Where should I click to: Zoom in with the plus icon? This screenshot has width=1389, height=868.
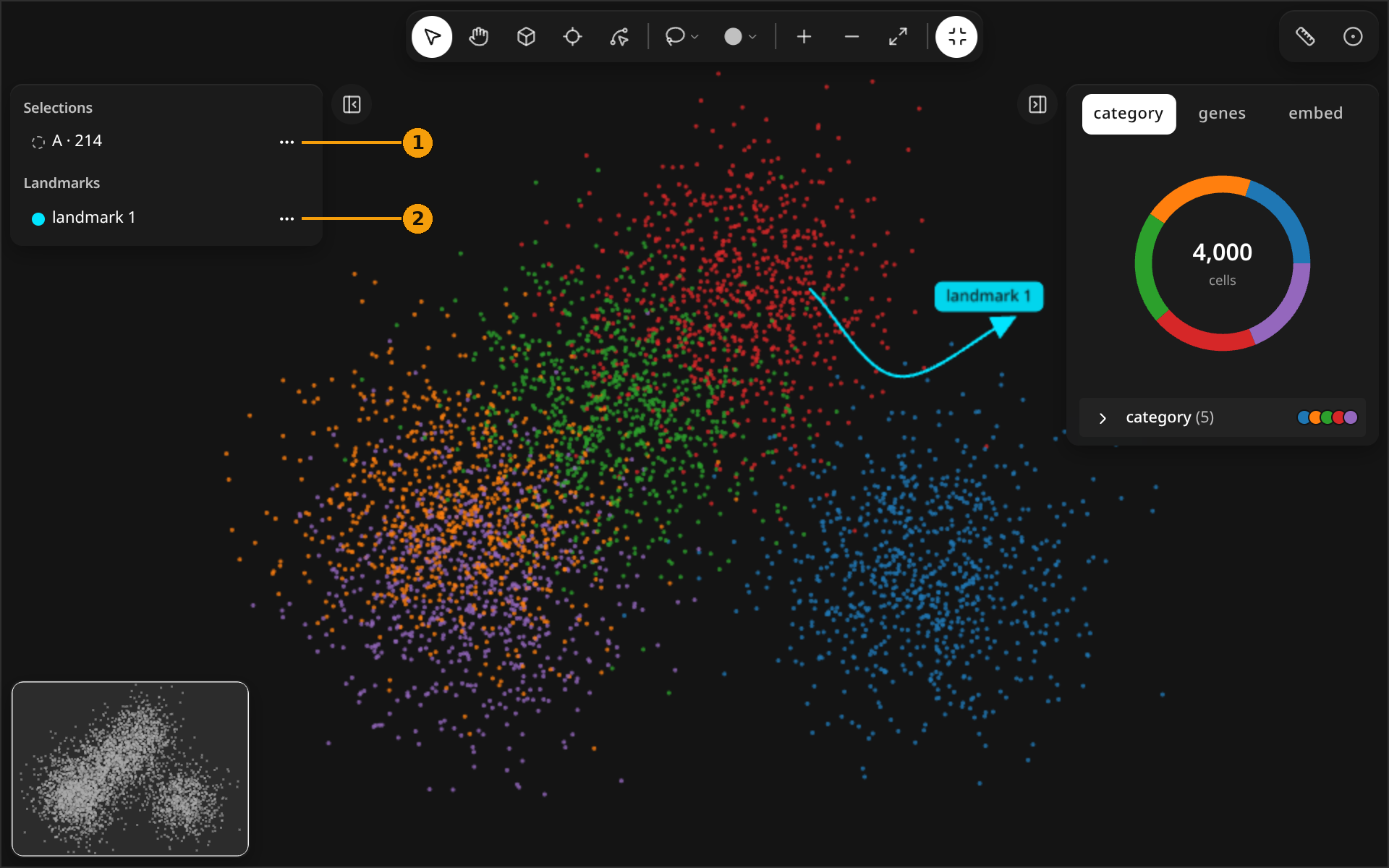tap(804, 37)
